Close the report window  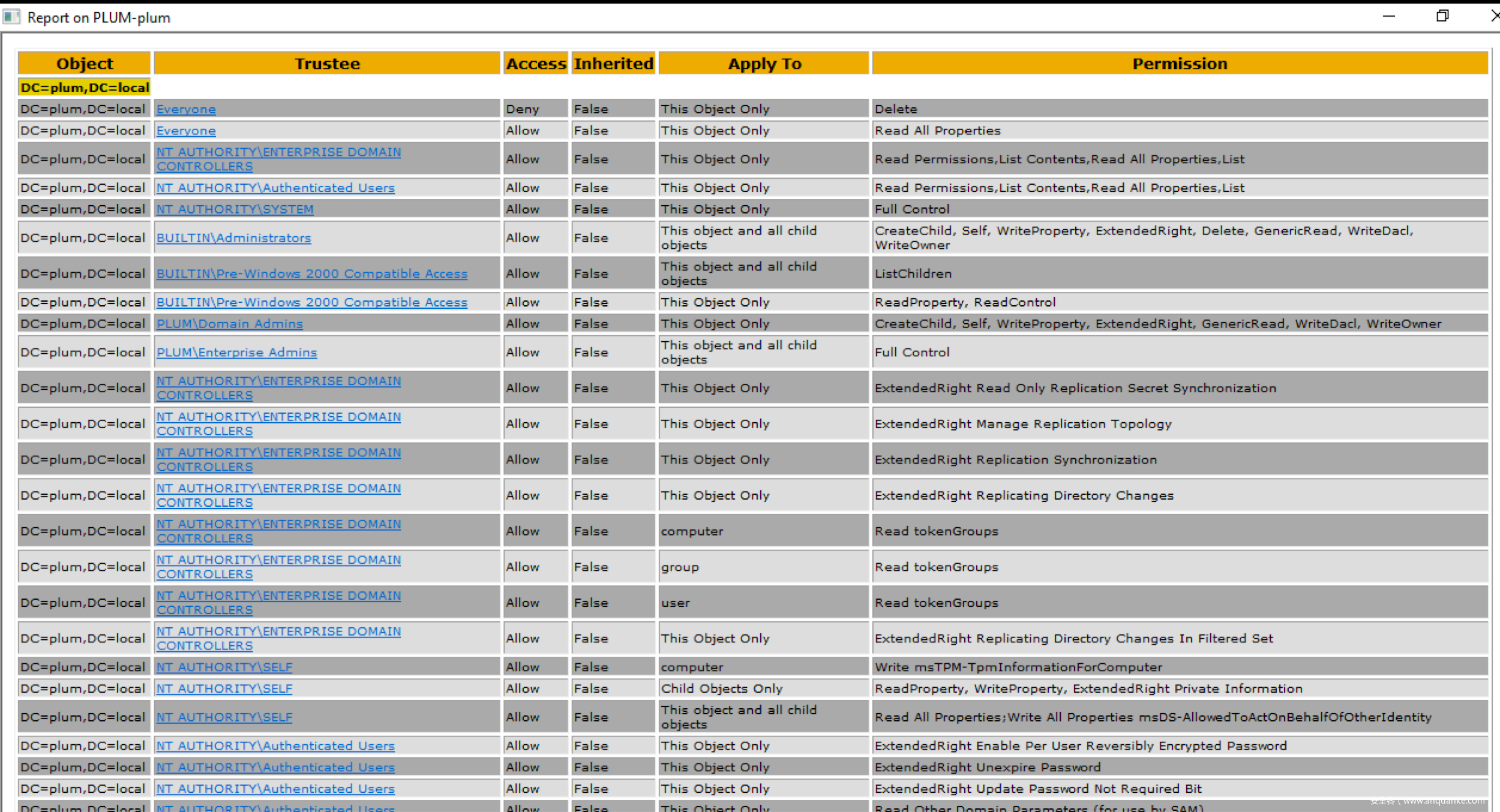[1494, 16]
